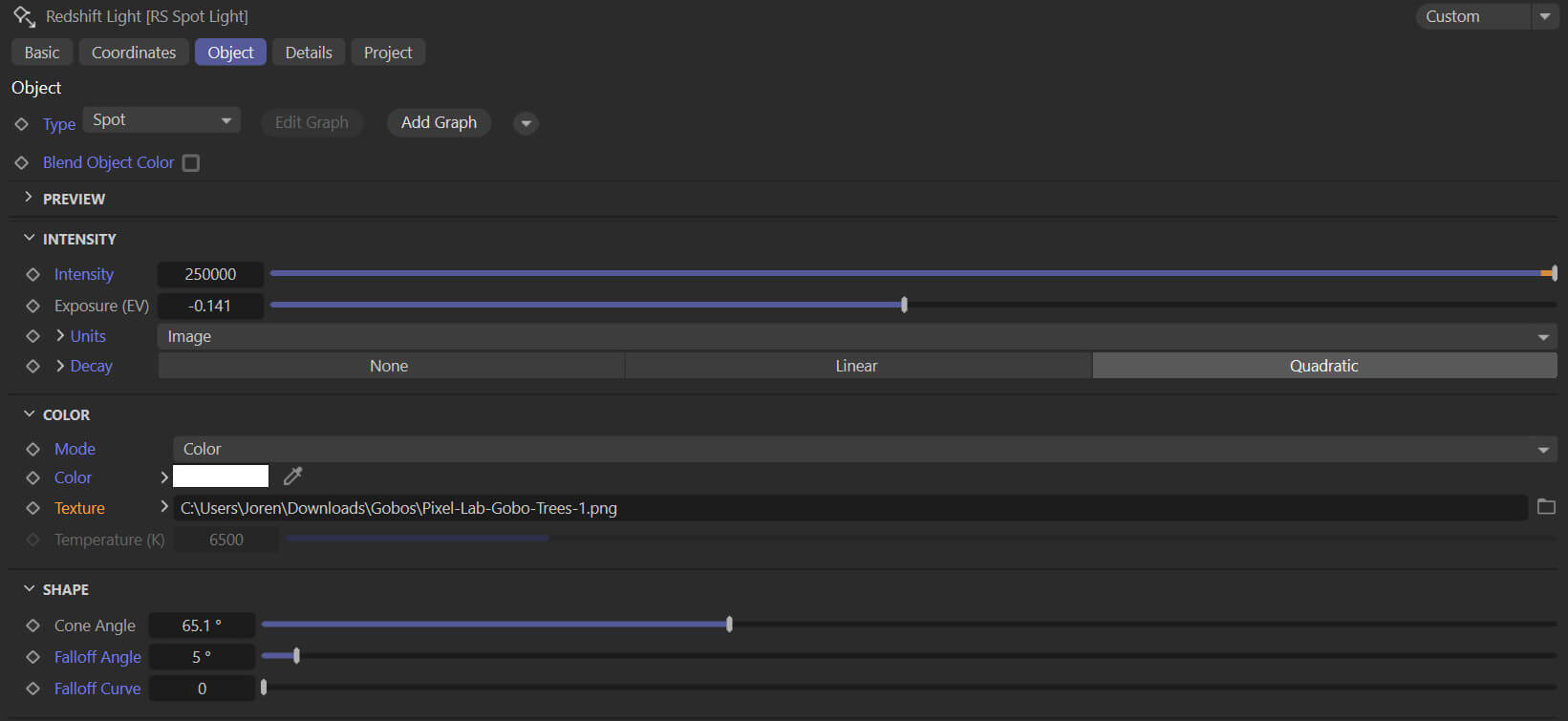Switch to the Coordinates tab
This screenshot has height=721, width=1568.
(134, 53)
